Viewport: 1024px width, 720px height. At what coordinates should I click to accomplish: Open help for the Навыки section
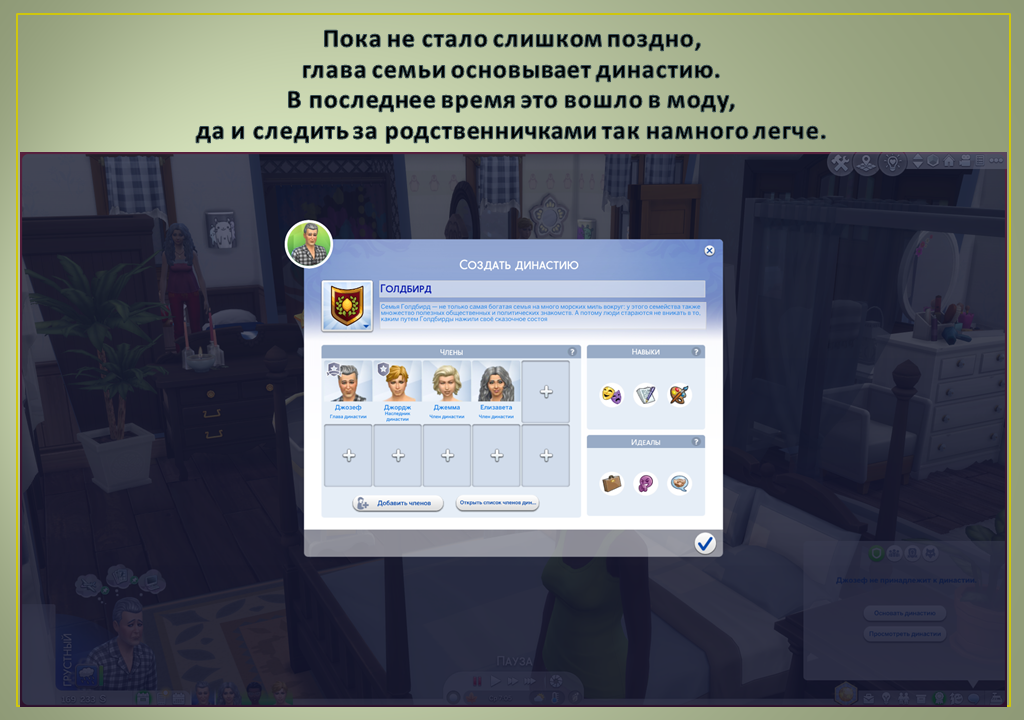coord(696,352)
